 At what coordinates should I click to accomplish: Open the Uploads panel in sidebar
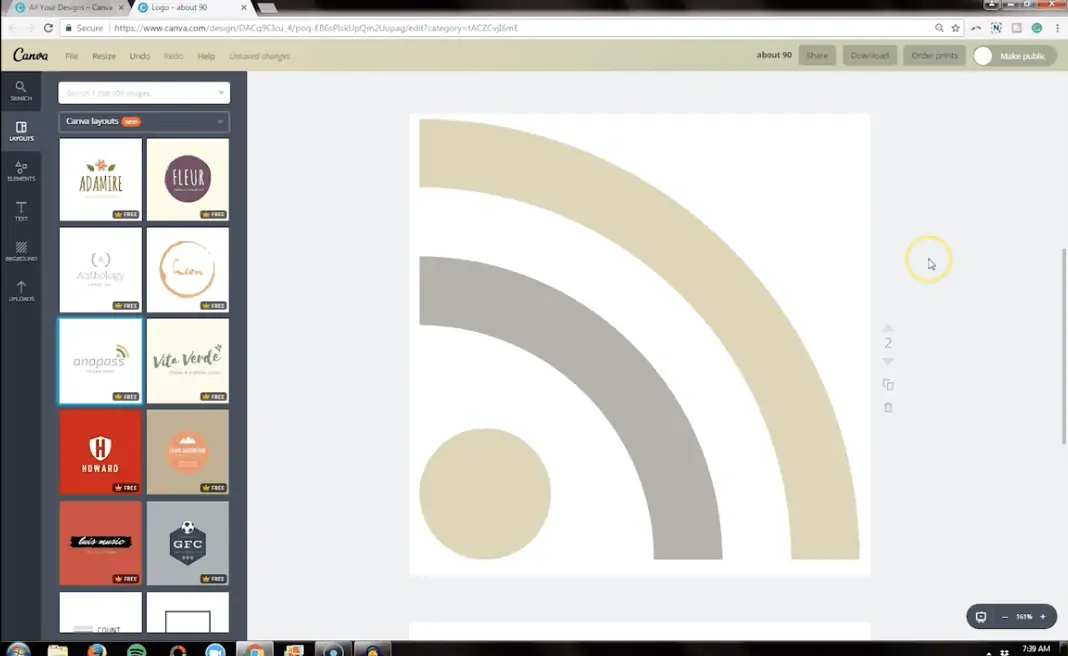[x=21, y=291]
